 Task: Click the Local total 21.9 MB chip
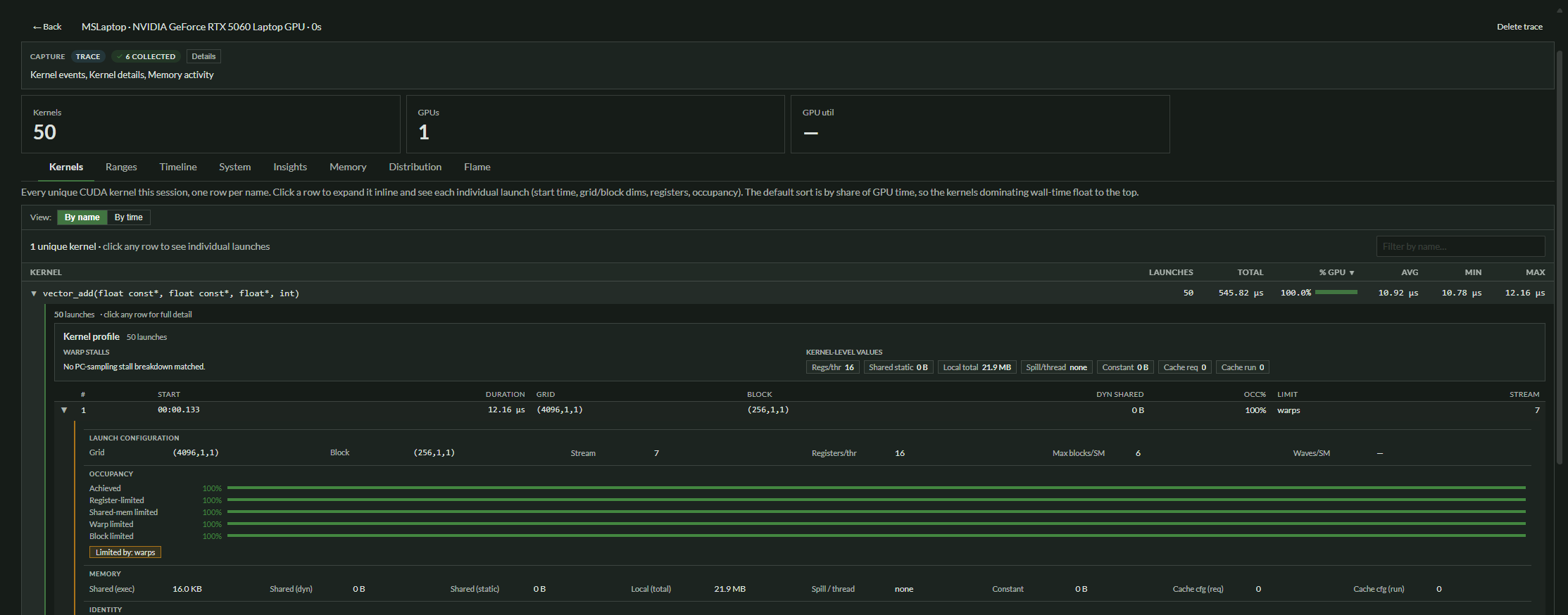[977, 367]
